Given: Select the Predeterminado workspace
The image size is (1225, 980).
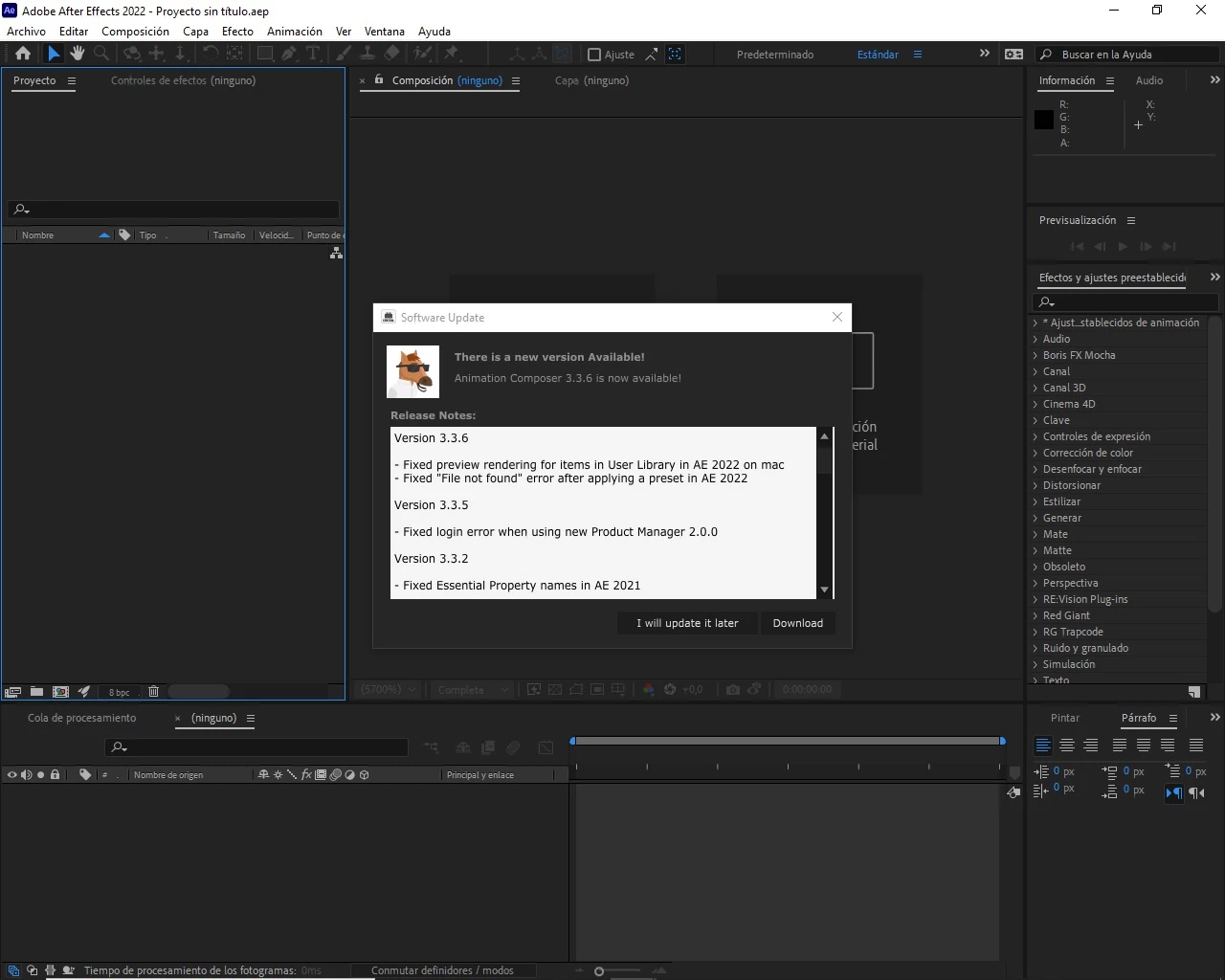Looking at the screenshot, I should (775, 55).
